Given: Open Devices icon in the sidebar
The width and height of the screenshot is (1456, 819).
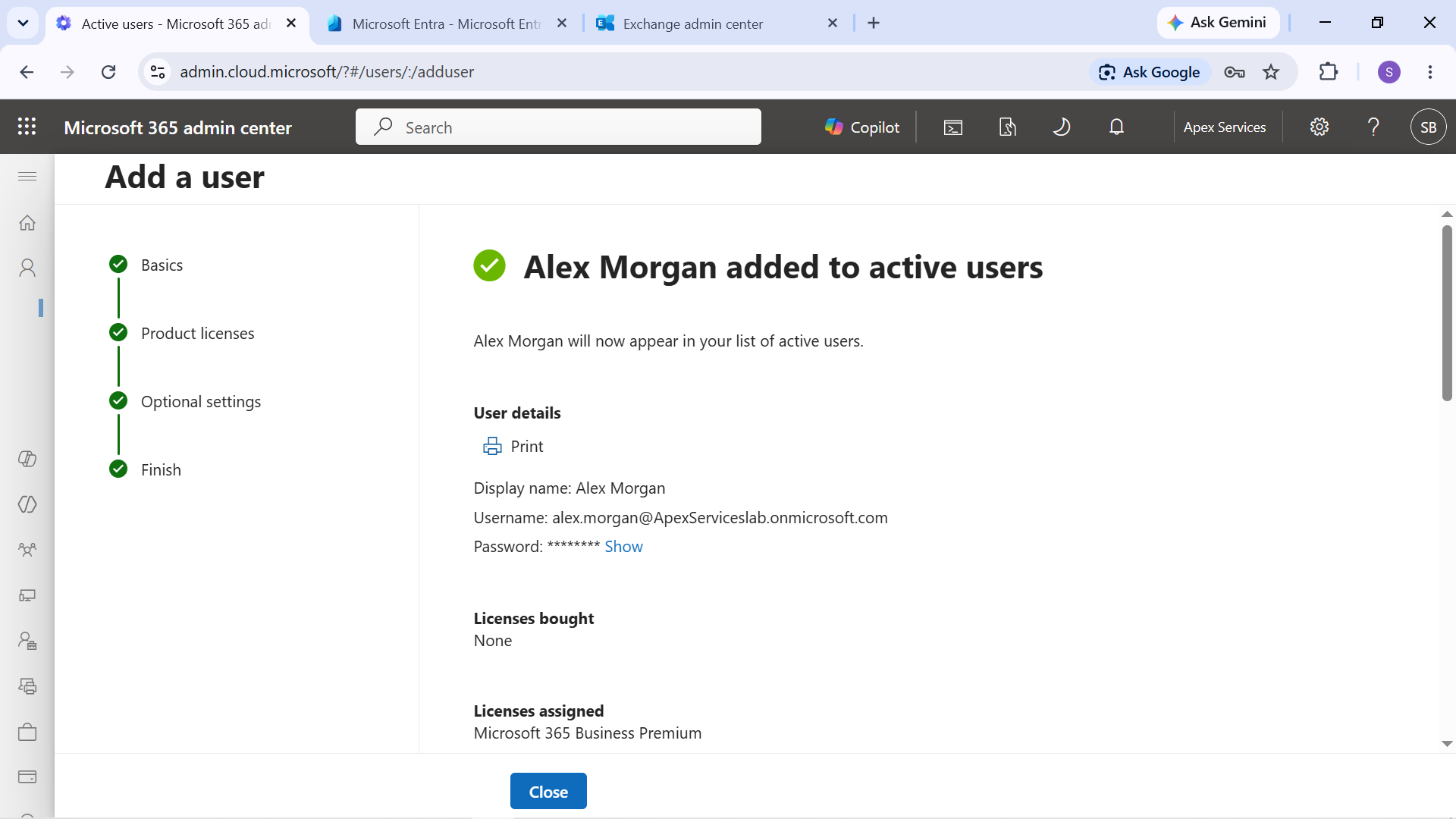Looking at the screenshot, I should coord(27,595).
